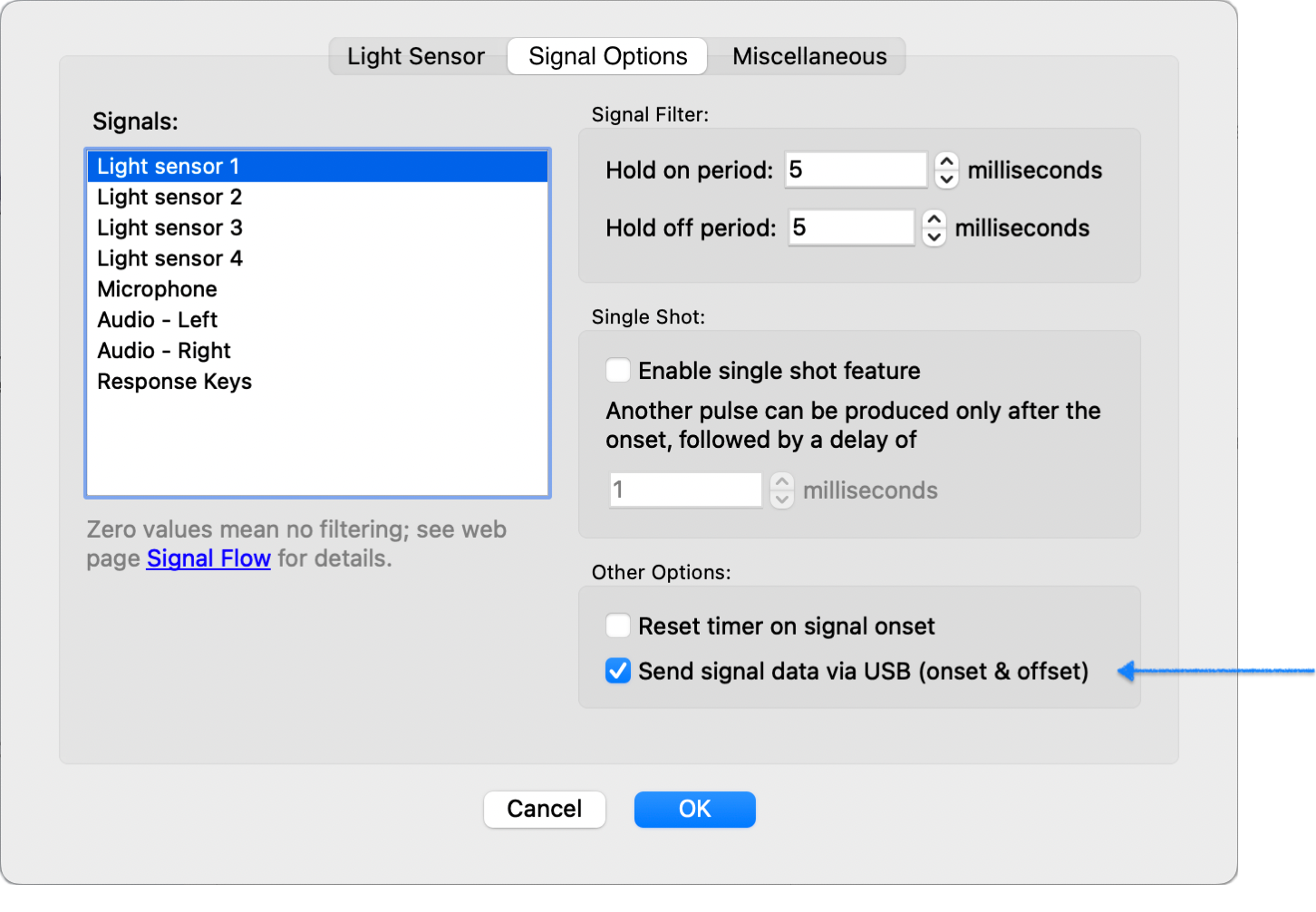The height and width of the screenshot is (912, 1316).
Task: Open the Miscellaneous tab
Action: click(808, 56)
